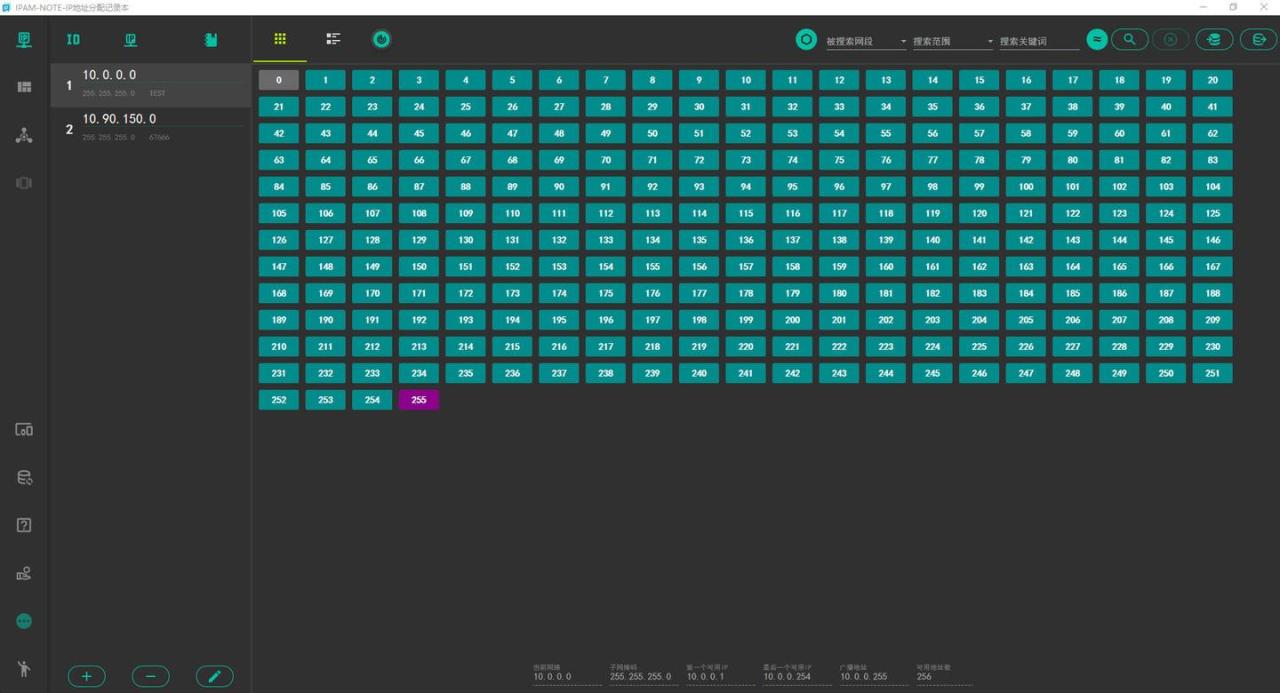Image resolution: width=1280 pixels, height=693 pixels.
Task: Click the pencil edit subnet button
Action: coord(214,677)
